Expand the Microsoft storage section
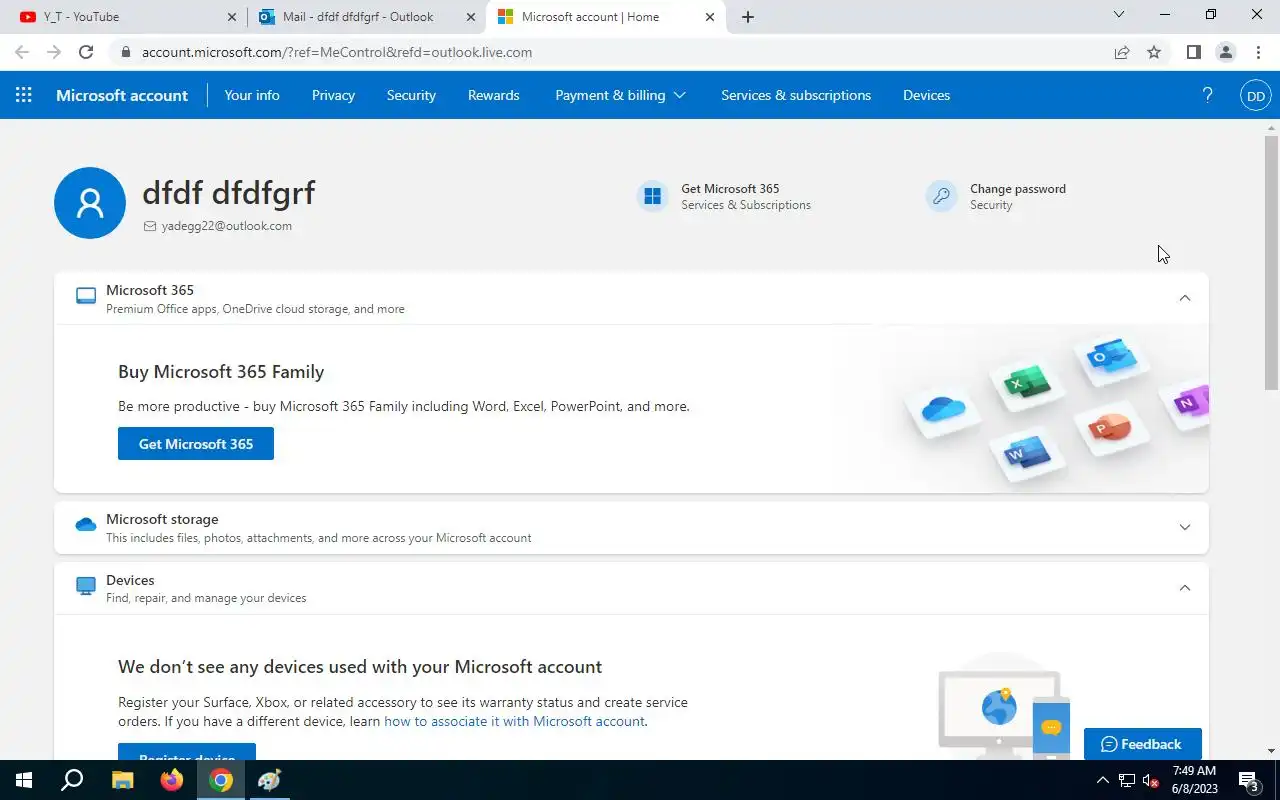 tap(1185, 527)
